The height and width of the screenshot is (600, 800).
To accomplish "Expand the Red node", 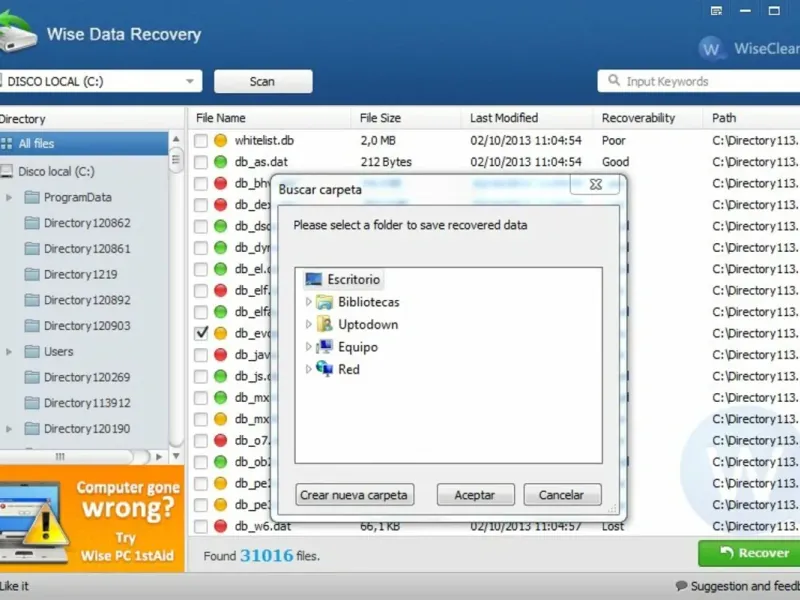I will point(308,369).
